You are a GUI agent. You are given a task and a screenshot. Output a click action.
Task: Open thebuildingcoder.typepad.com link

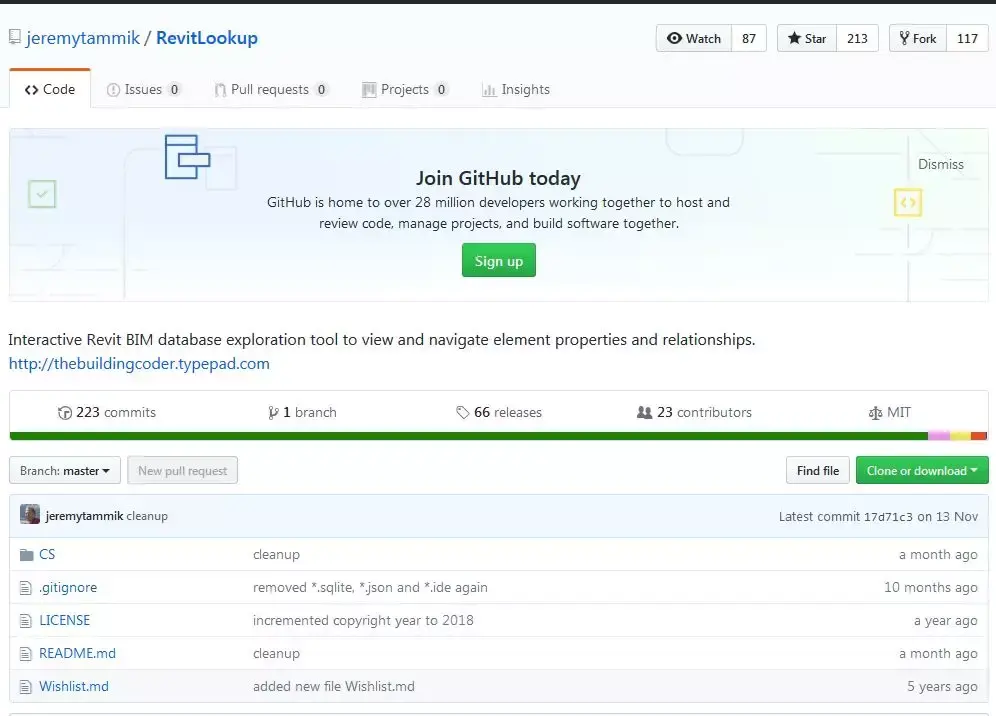(139, 364)
